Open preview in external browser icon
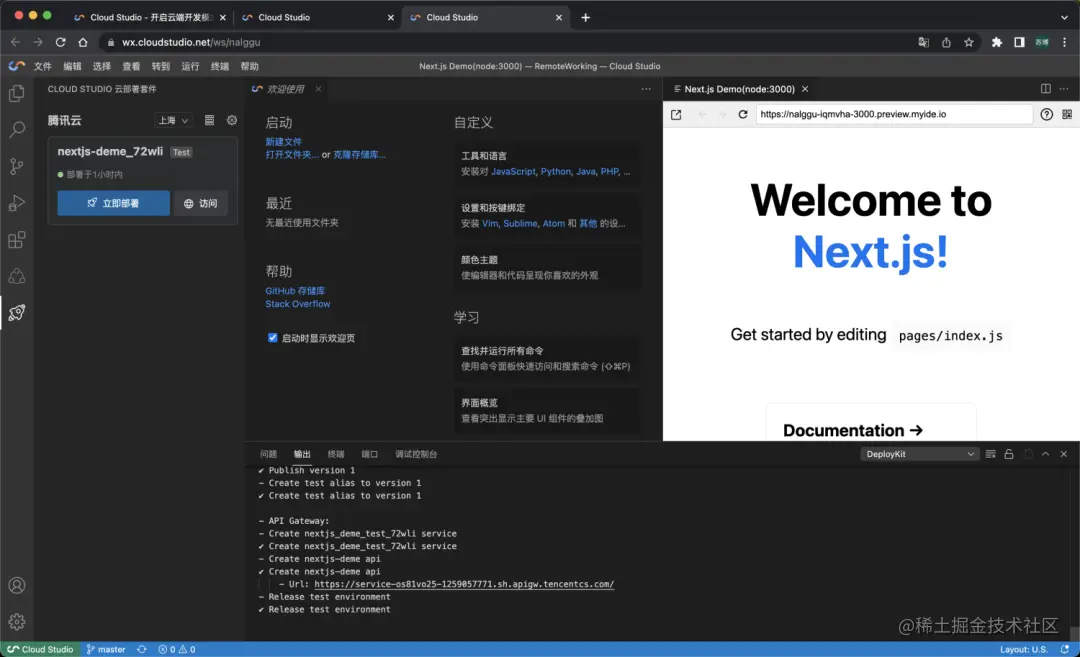The width and height of the screenshot is (1080, 657). (x=676, y=114)
